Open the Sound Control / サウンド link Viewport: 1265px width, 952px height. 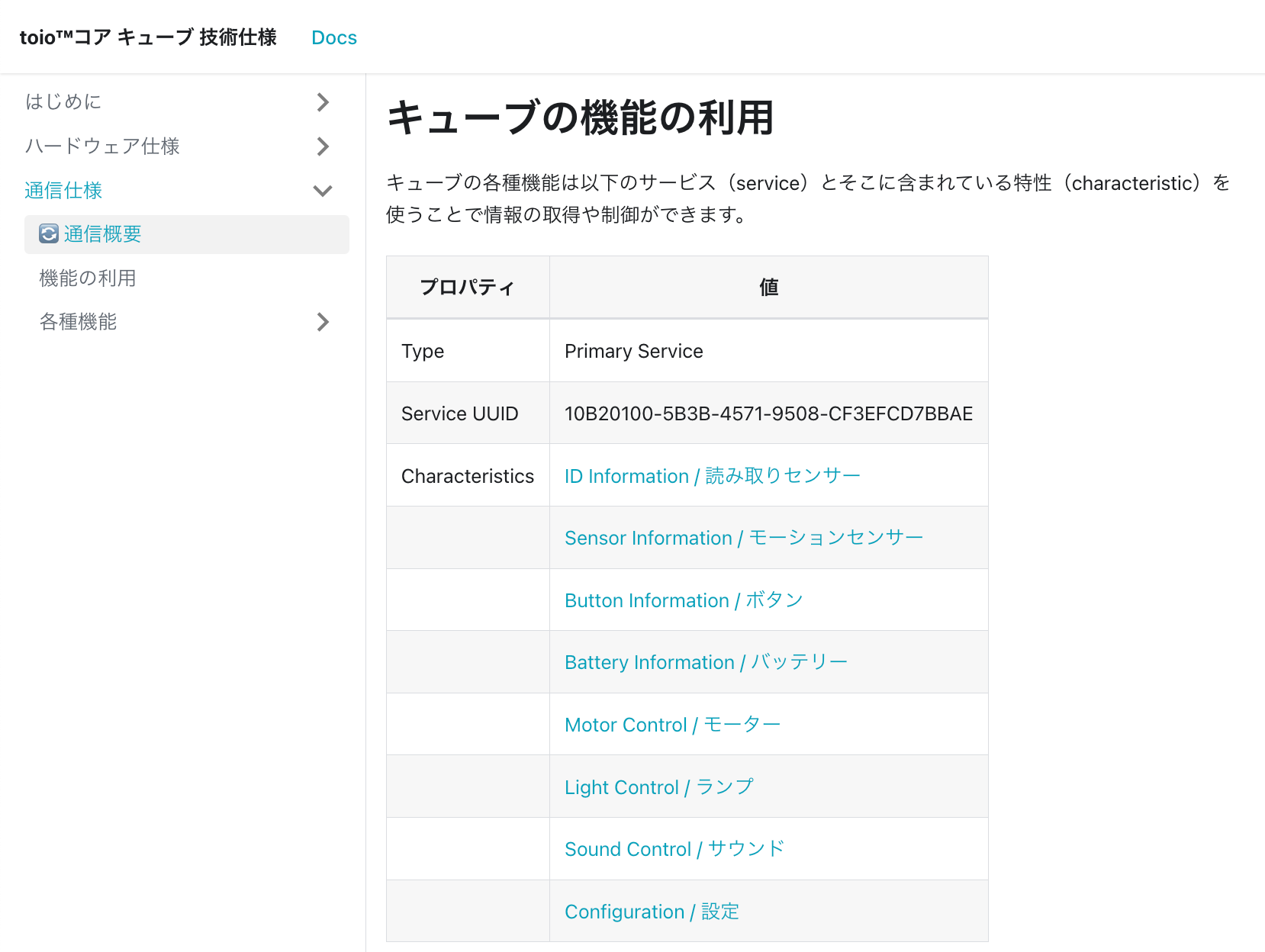click(674, 848)
